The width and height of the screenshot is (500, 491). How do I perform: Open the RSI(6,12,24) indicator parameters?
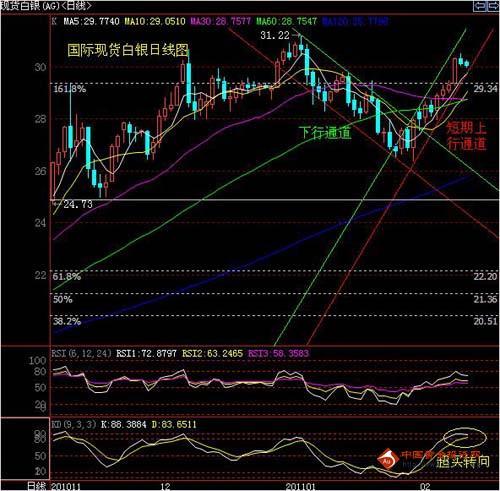(82, 353)
